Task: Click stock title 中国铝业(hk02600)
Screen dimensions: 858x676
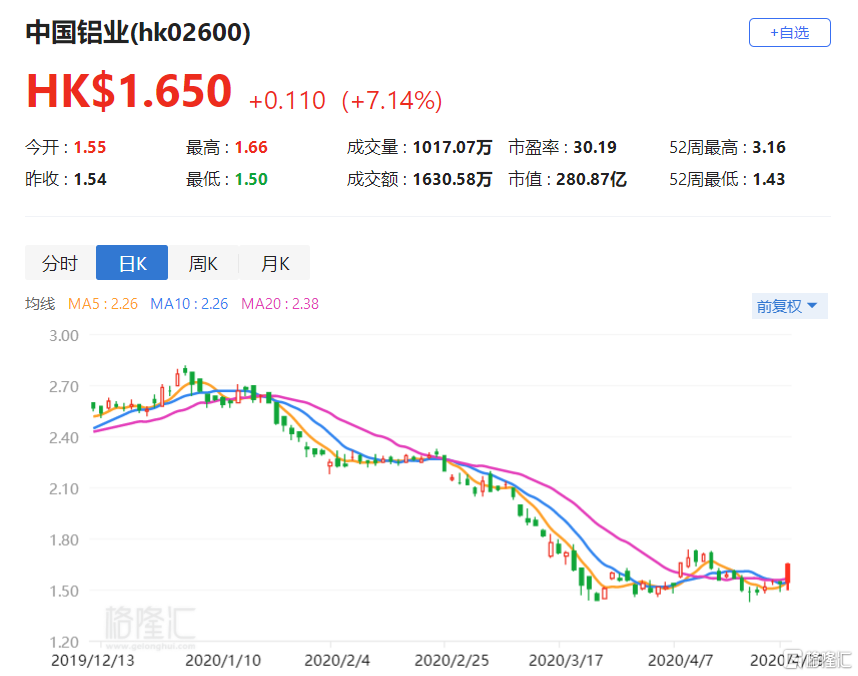Action: click(x=138, y=32)
